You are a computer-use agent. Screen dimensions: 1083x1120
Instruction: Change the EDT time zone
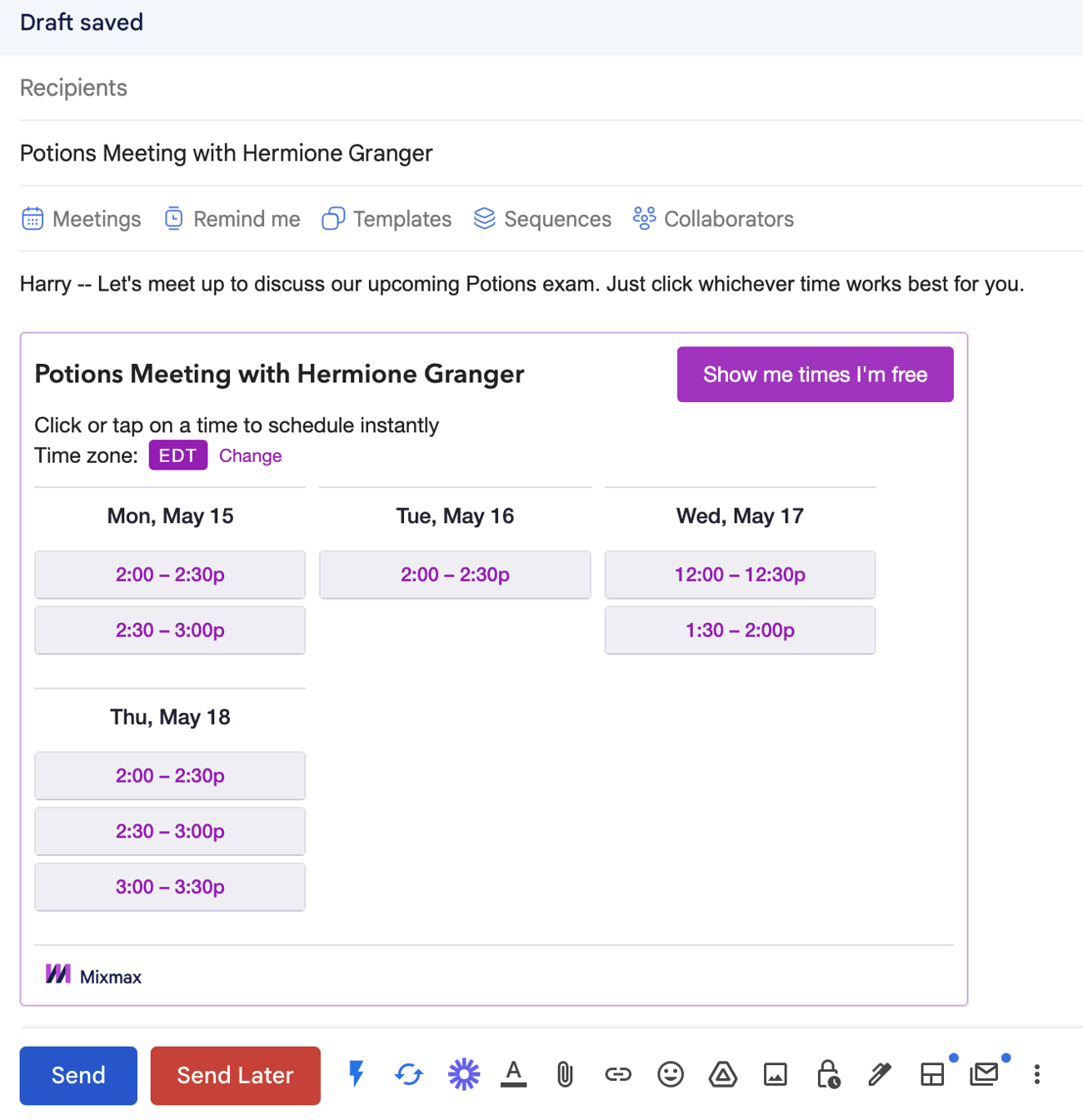point(250,455)
